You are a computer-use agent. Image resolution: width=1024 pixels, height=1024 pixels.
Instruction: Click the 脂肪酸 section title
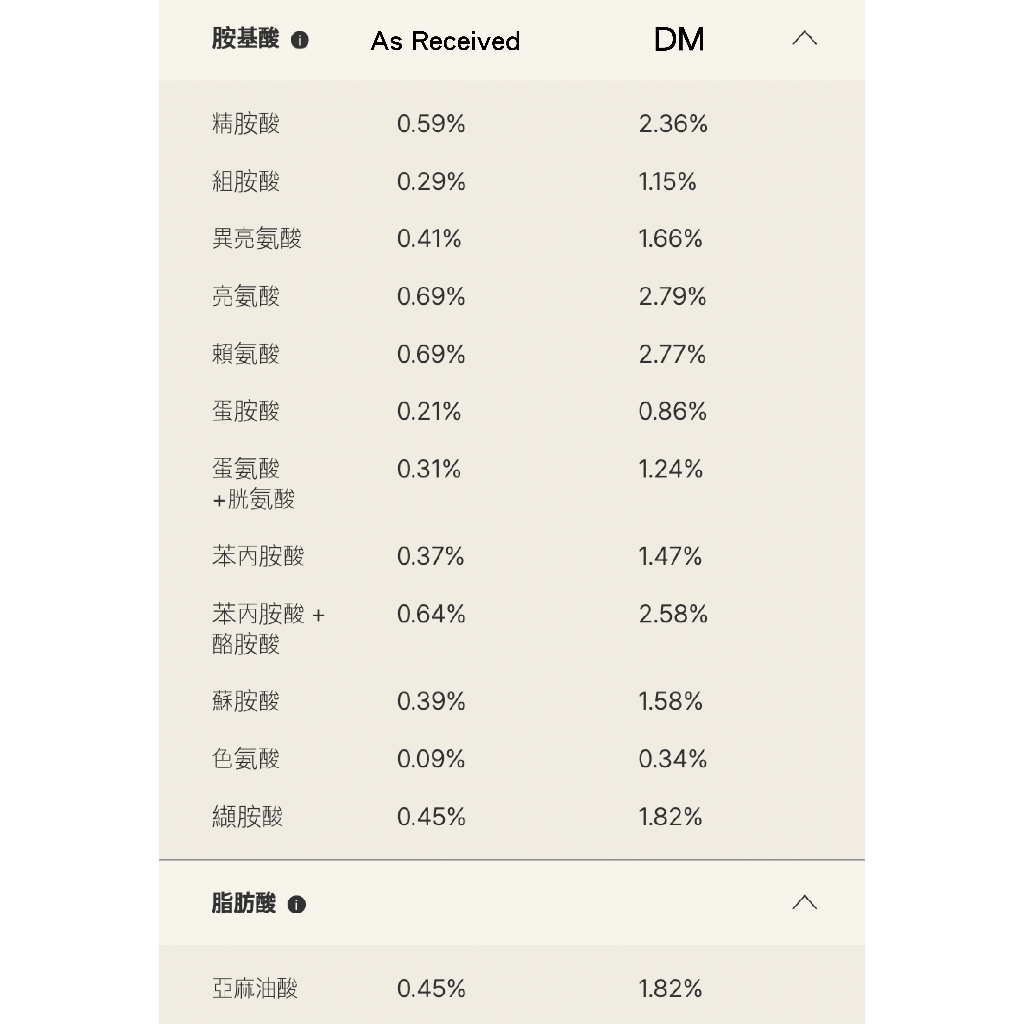244,903
